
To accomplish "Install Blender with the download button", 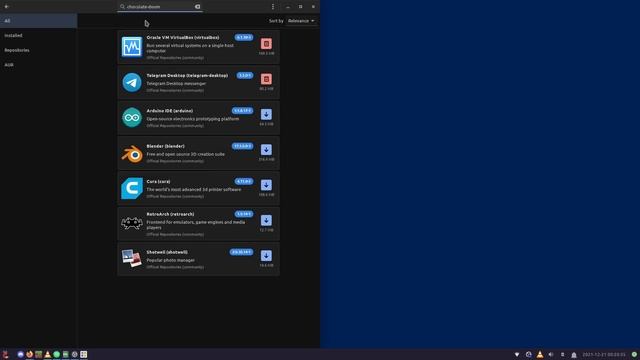I will coord(266,150).
